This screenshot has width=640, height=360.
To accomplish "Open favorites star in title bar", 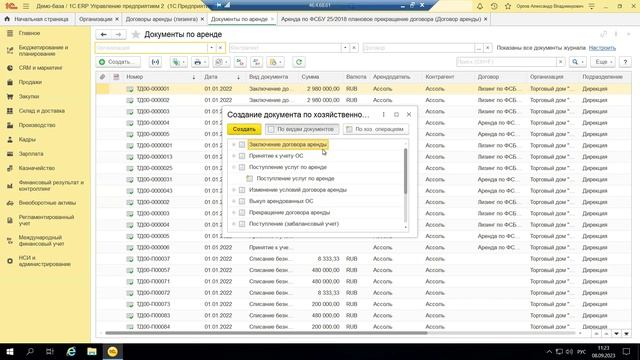I will [508, 6].
